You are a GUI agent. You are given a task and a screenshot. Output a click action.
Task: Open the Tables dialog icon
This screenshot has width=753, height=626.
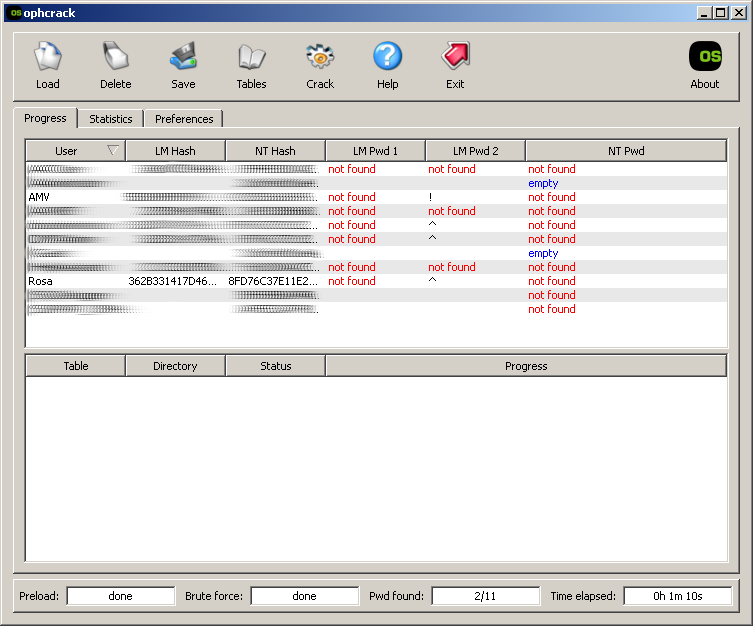pyautogui.click(x=251, y=56)
